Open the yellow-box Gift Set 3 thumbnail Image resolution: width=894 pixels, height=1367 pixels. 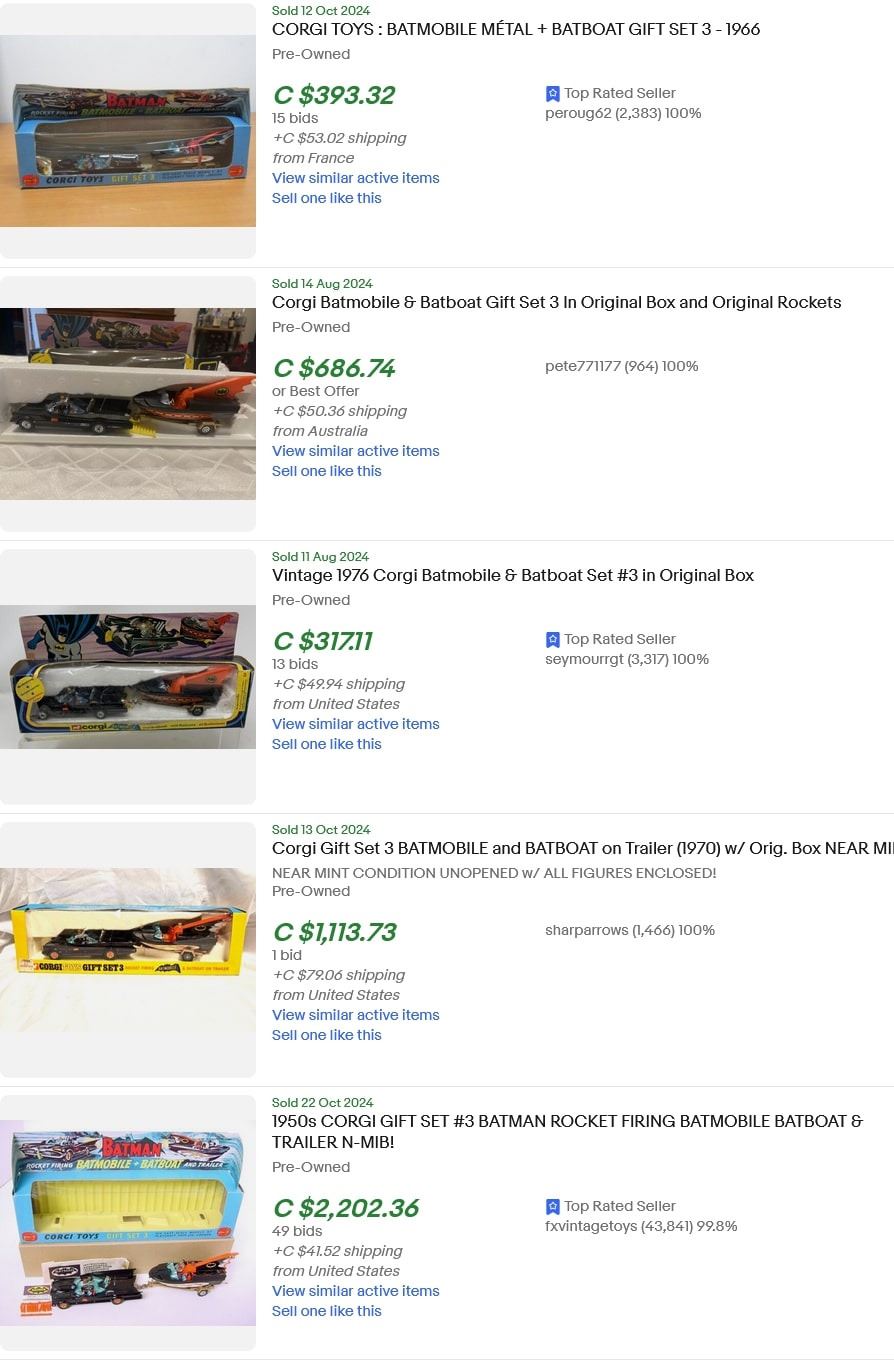point(128,950)
